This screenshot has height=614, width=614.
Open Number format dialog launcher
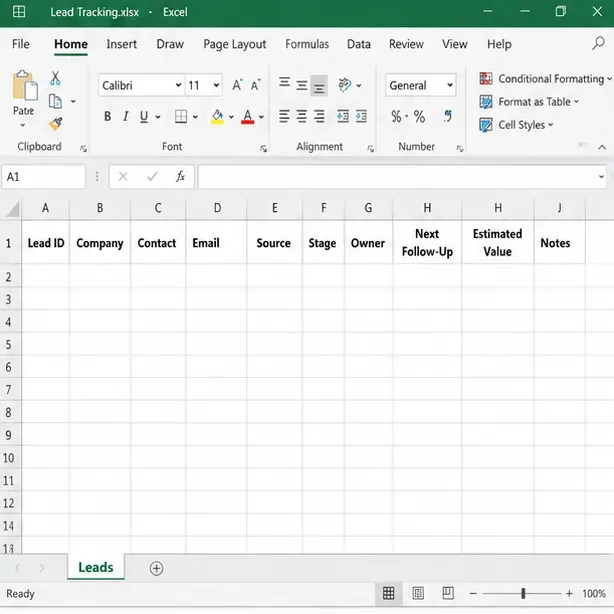click(x=460, y=148)
